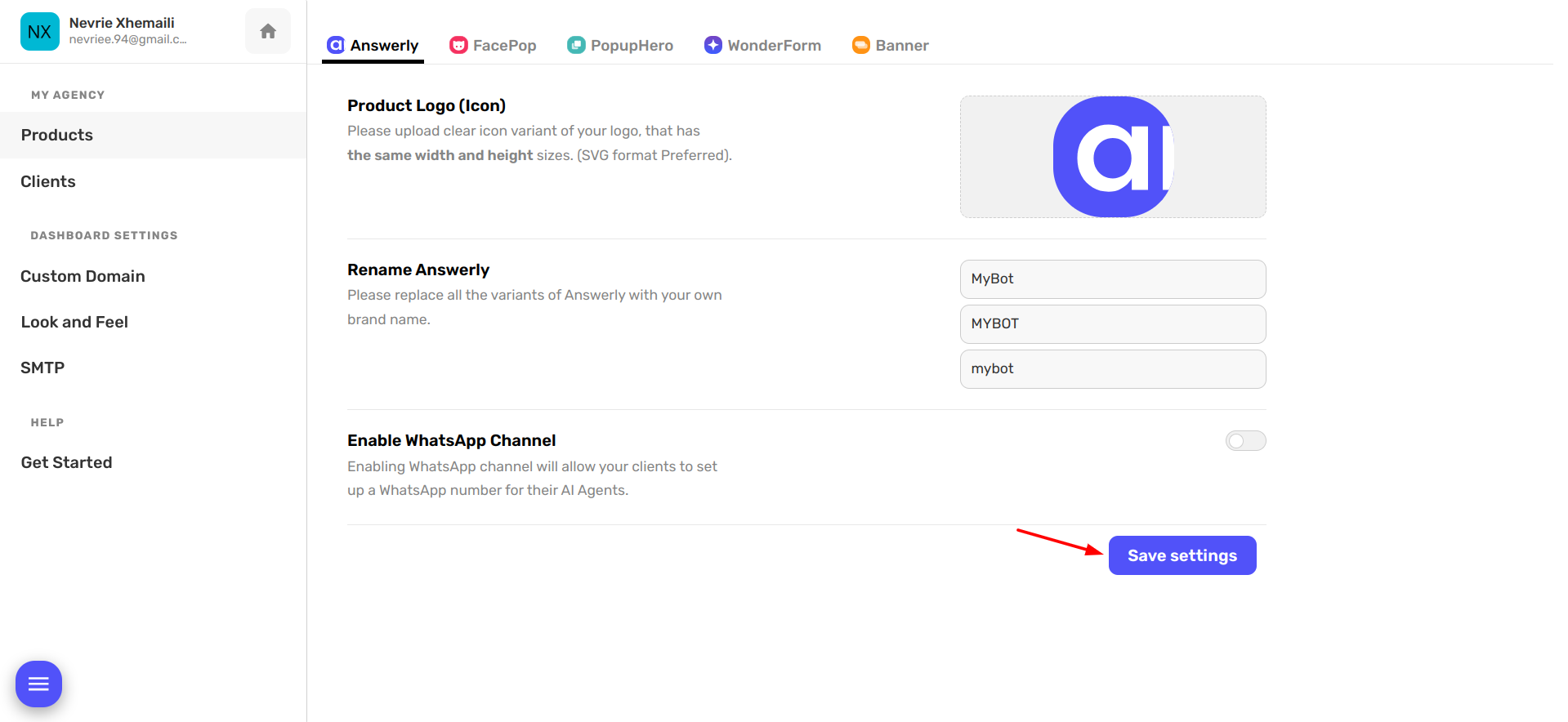Edit the mybot lowercase name field

click(x=1113, y=369)
